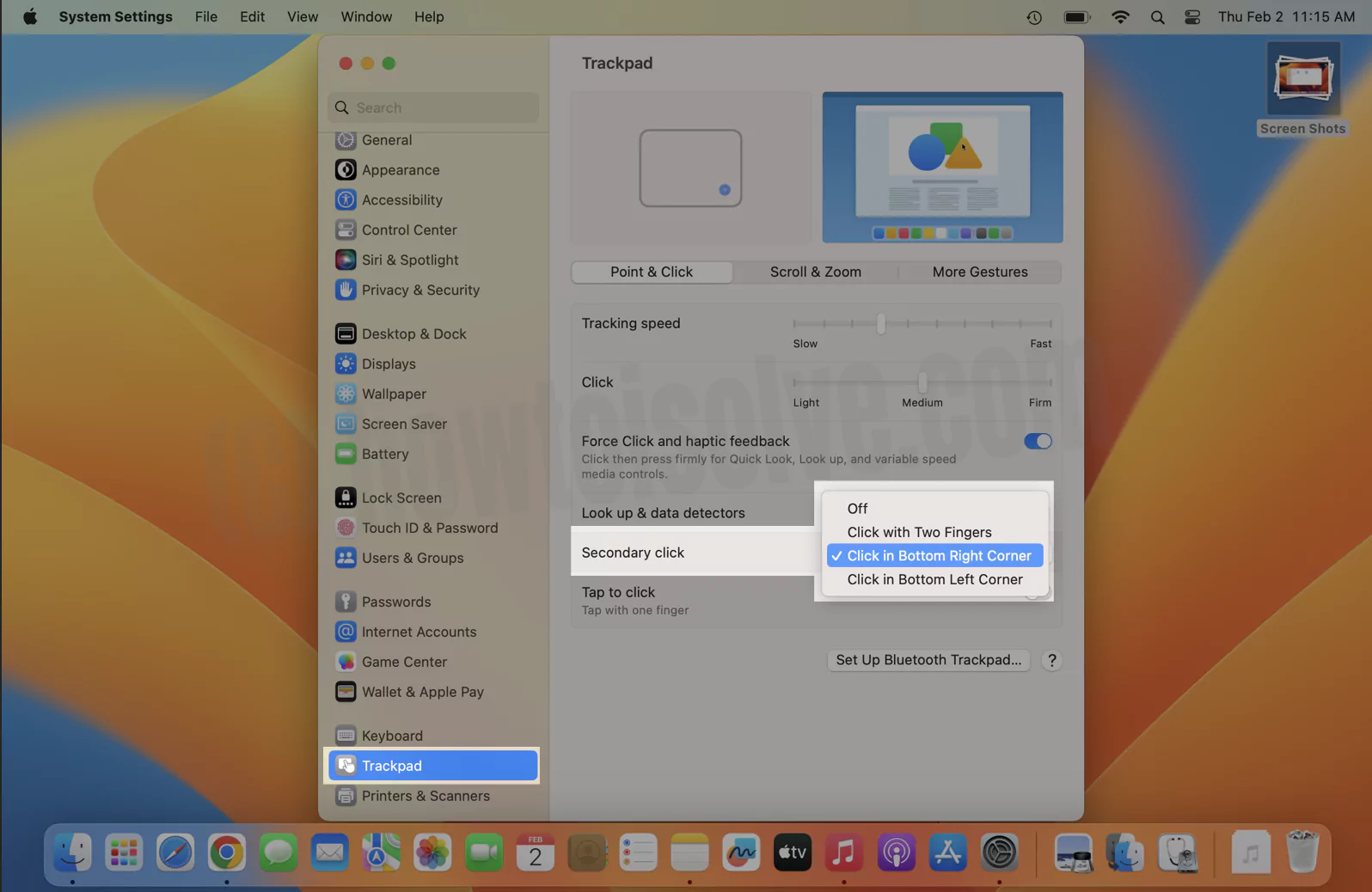This screenshot has width=1372, height=892.
Task: Select Lock Screen in the sidebar
Action: click(433, 498)
